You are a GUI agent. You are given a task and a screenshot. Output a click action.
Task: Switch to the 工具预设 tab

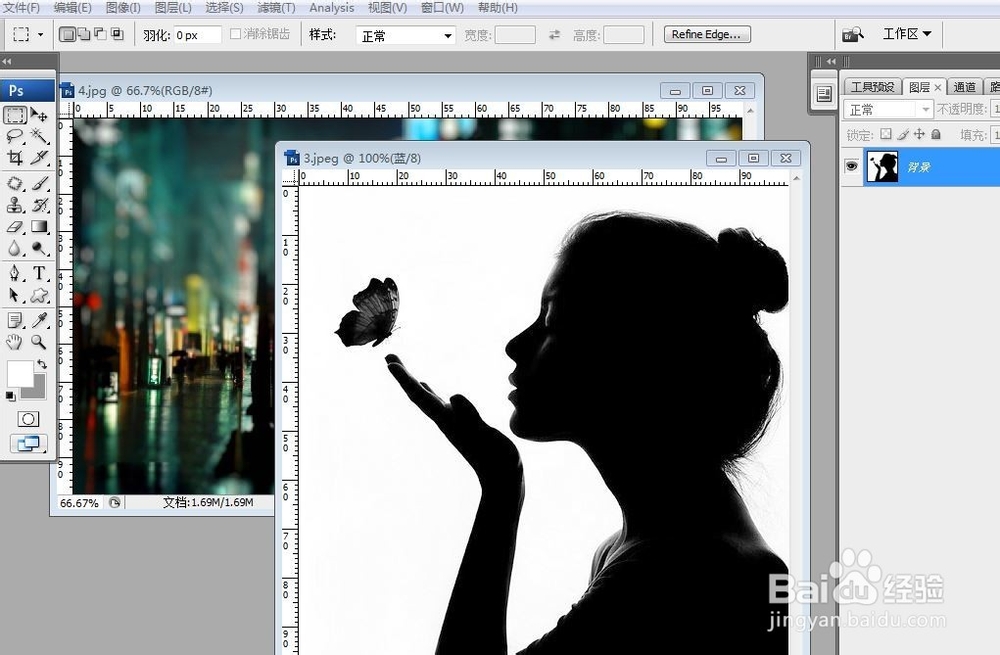click(872, 87)
